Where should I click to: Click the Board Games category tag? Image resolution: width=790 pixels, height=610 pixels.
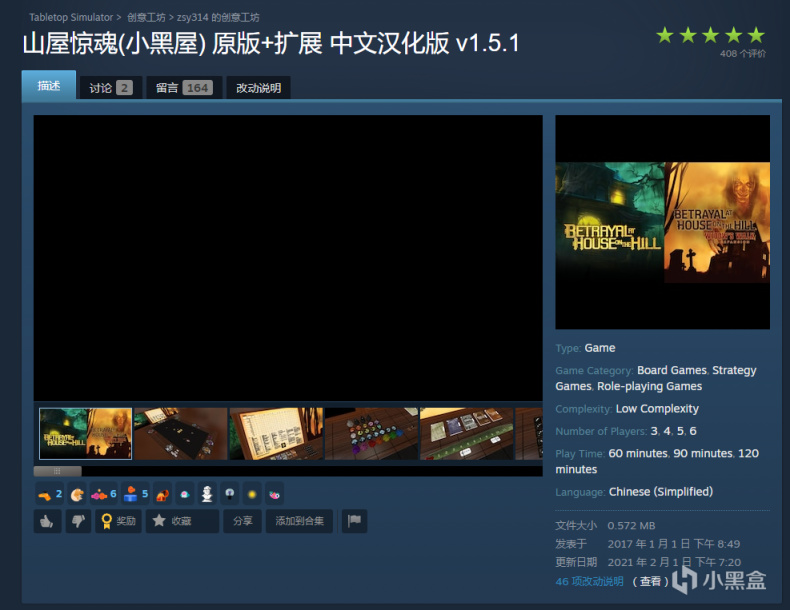672,370
